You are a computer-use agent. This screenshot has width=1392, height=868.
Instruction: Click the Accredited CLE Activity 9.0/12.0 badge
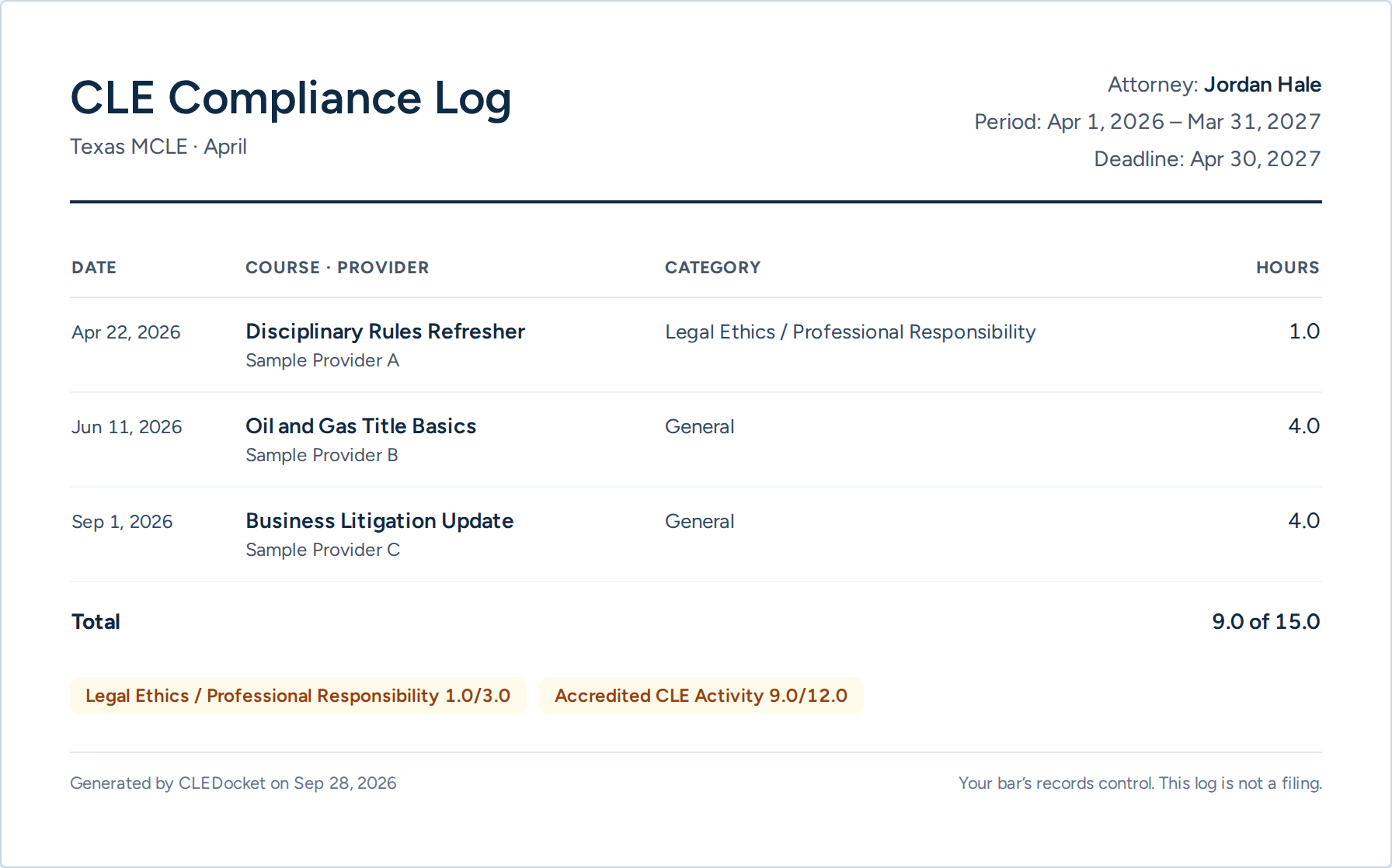click(701, 696)
